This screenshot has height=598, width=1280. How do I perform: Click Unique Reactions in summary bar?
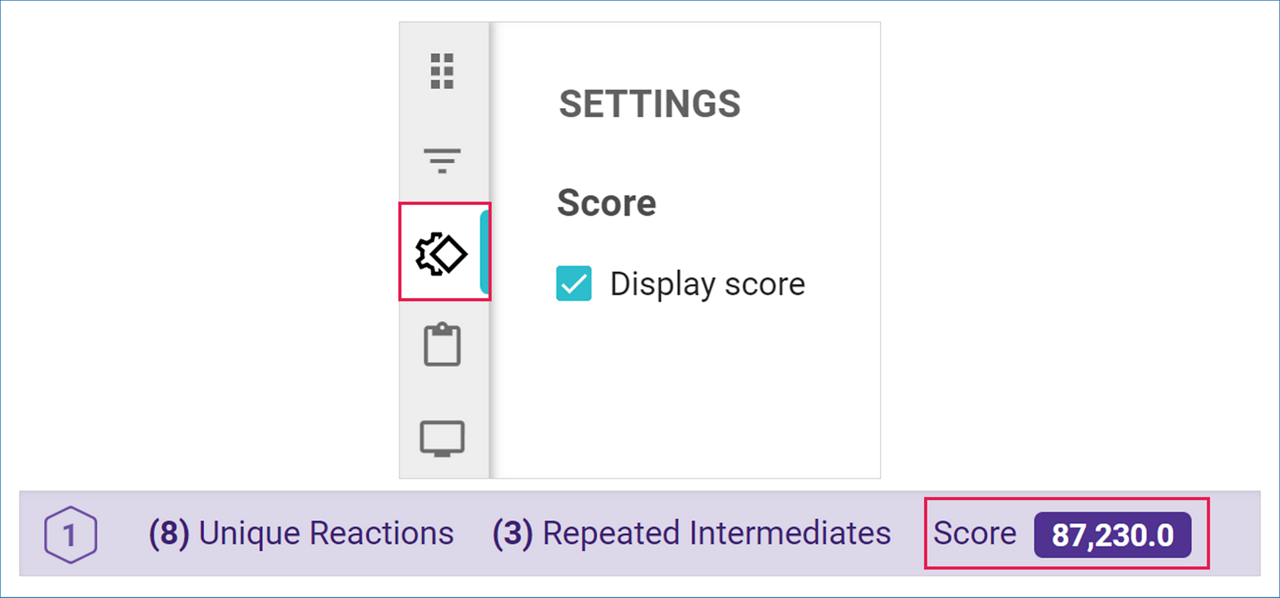pos(326,534)
